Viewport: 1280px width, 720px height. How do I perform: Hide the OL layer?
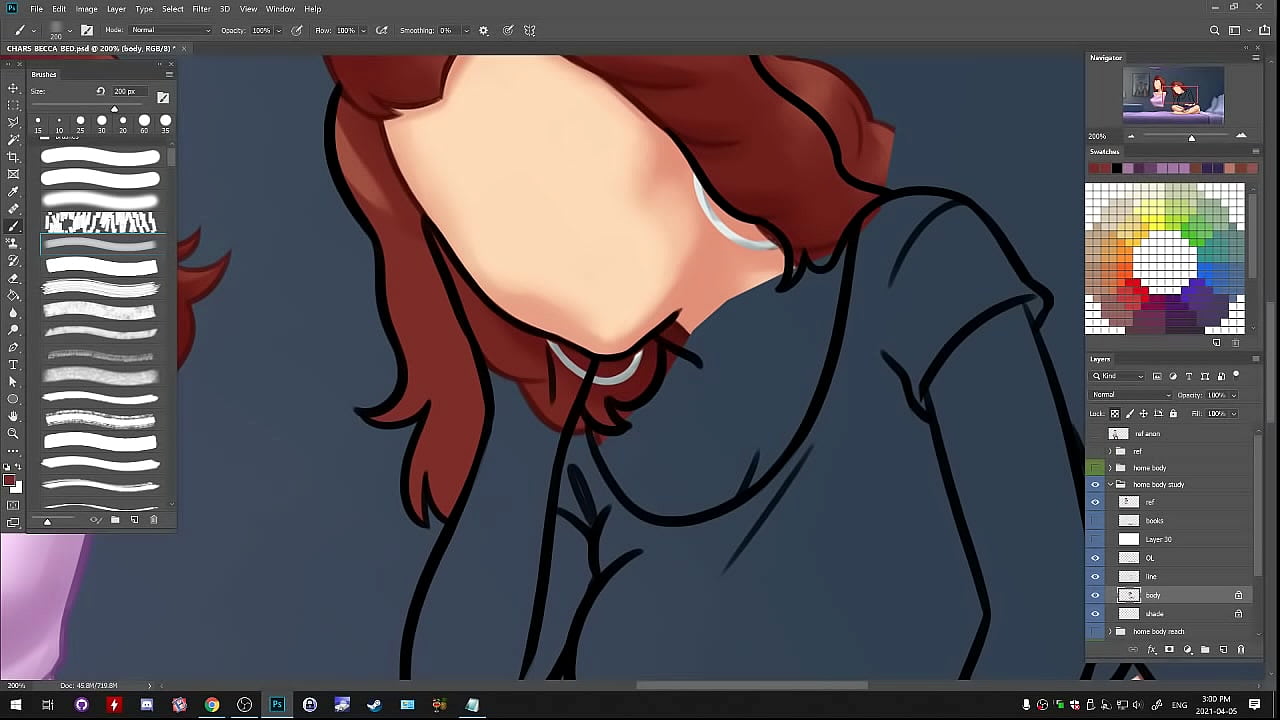coord(1095,558)
